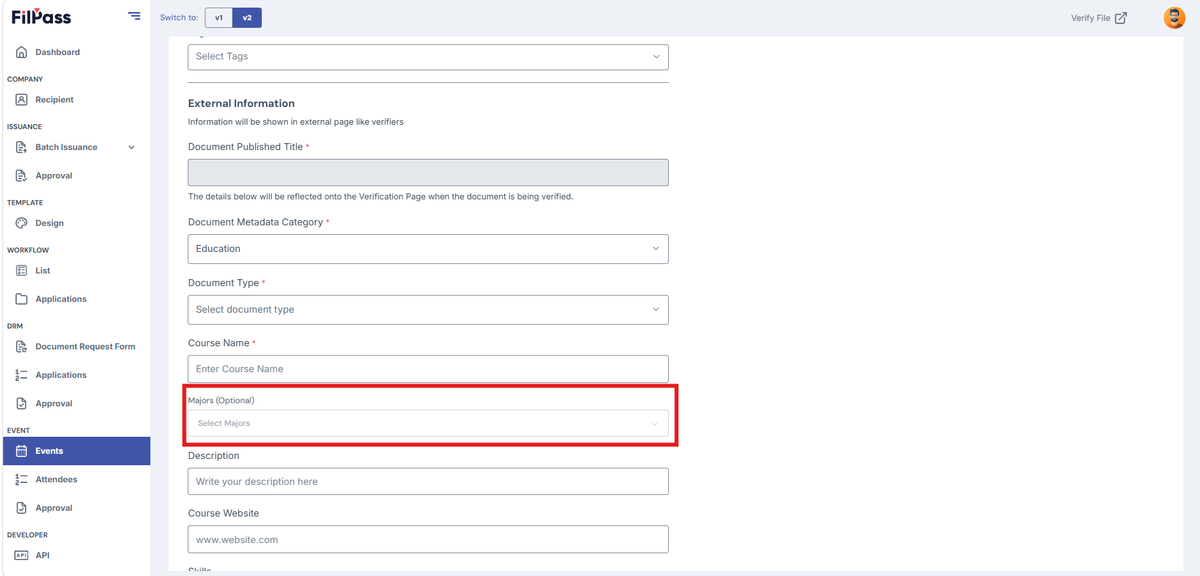Click the Events calendar icon

coord(22,451)
